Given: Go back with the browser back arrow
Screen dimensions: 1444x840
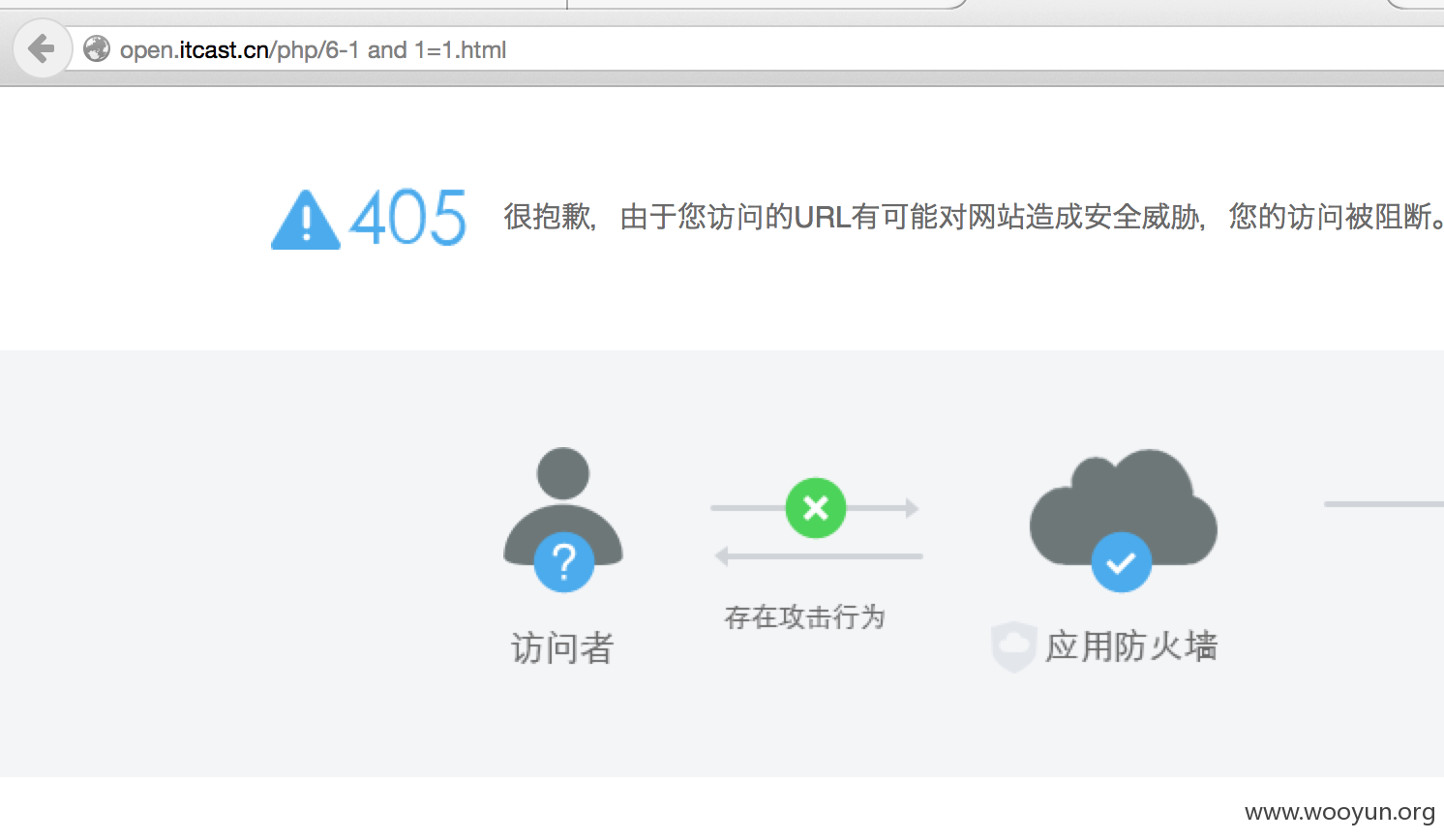Looking at the screenshot, I should pos(42,48).
